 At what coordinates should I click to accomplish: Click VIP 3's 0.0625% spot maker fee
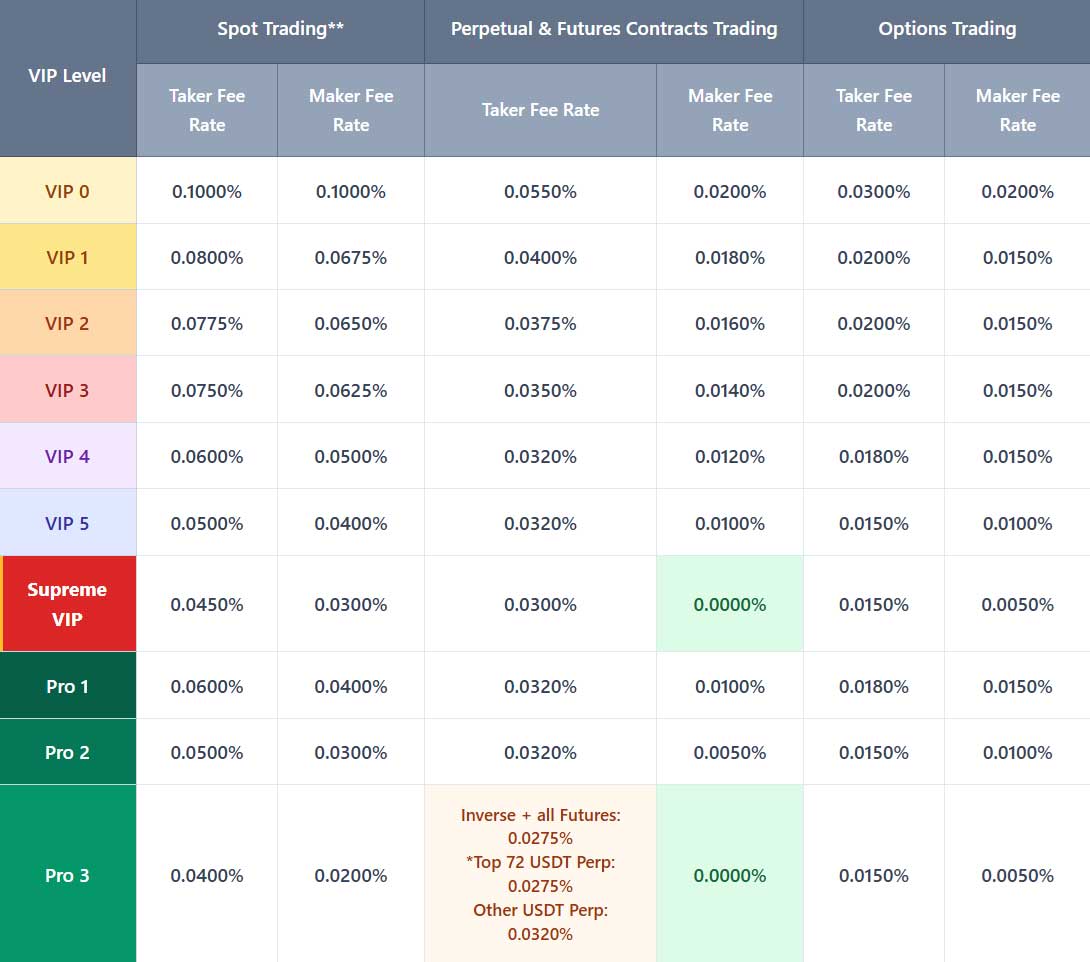point(351,389)
